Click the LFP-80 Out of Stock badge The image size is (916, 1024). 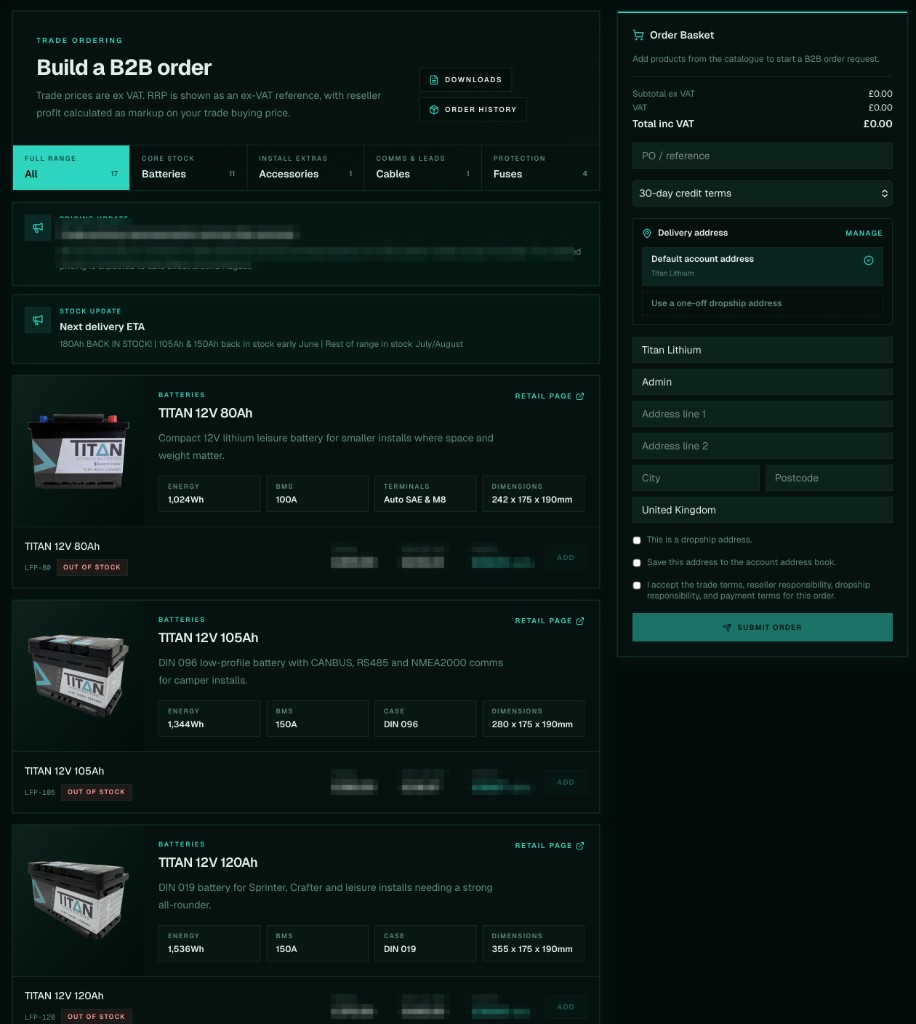[x=92, y=568]
